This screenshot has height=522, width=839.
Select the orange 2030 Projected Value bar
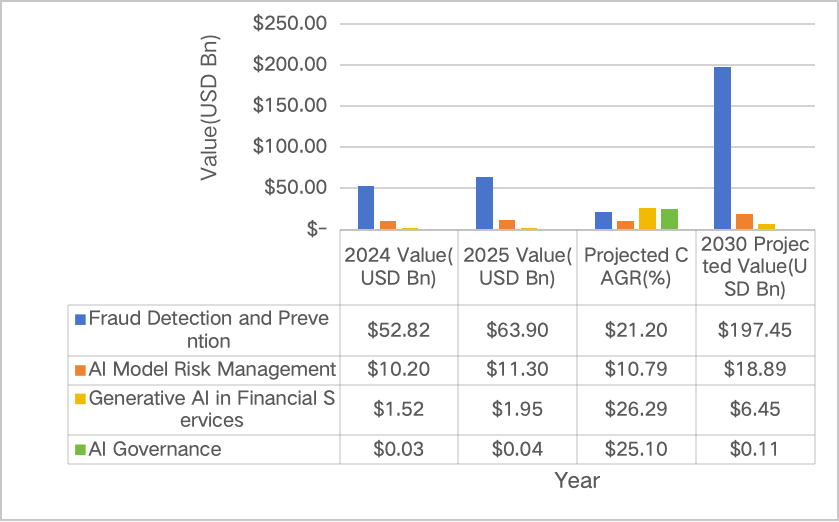coord(744,221)
